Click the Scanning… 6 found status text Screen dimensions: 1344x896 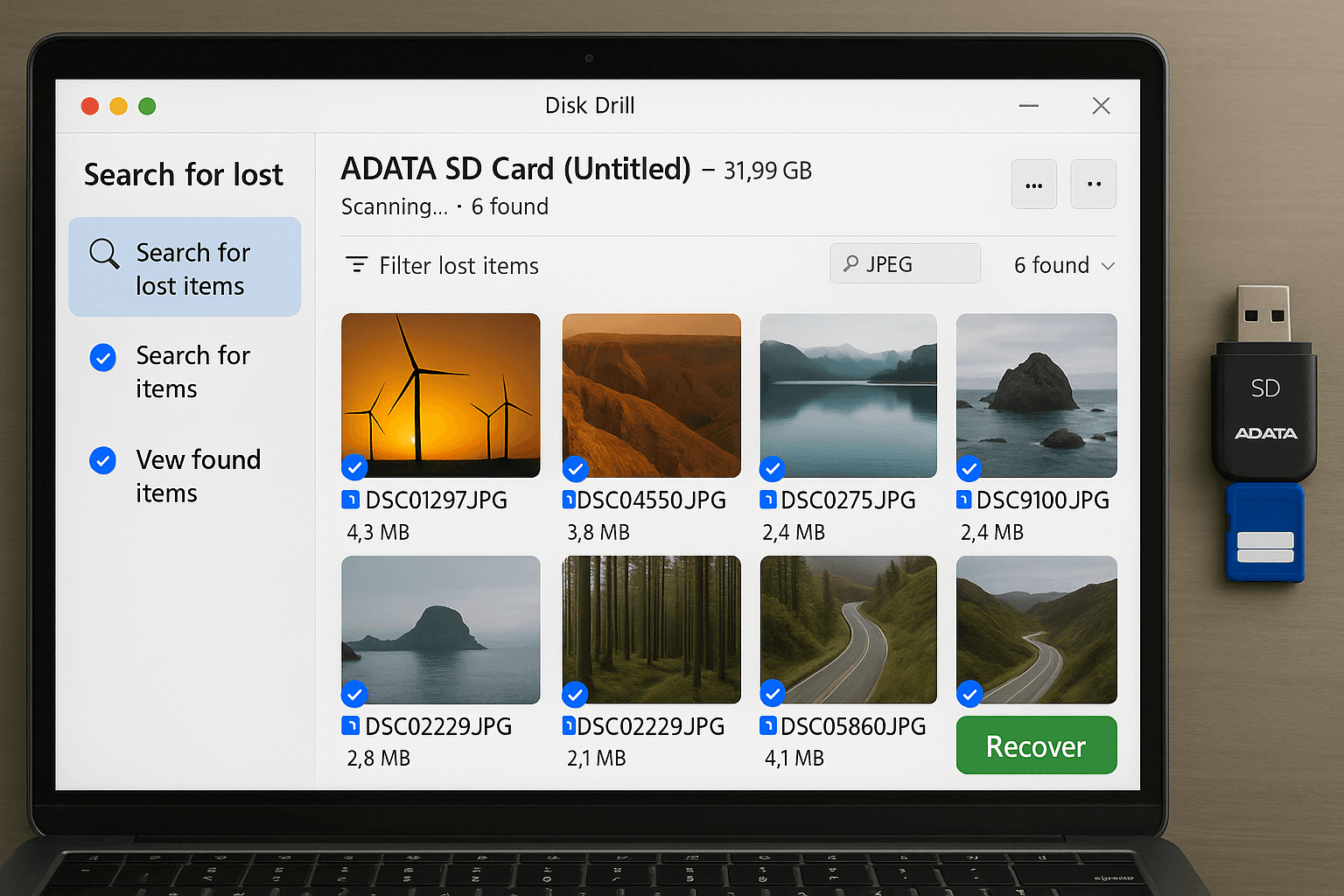[x=444, y=206]
